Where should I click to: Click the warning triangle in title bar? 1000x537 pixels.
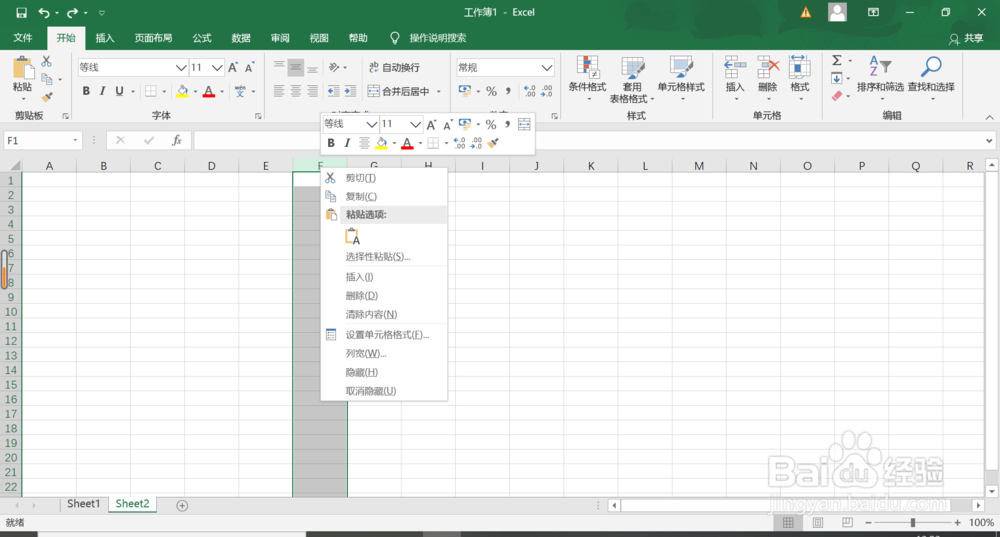pos(806,12)
